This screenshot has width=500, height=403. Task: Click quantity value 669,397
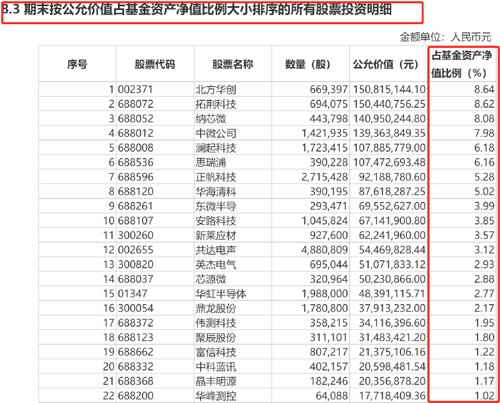point(329,89)
